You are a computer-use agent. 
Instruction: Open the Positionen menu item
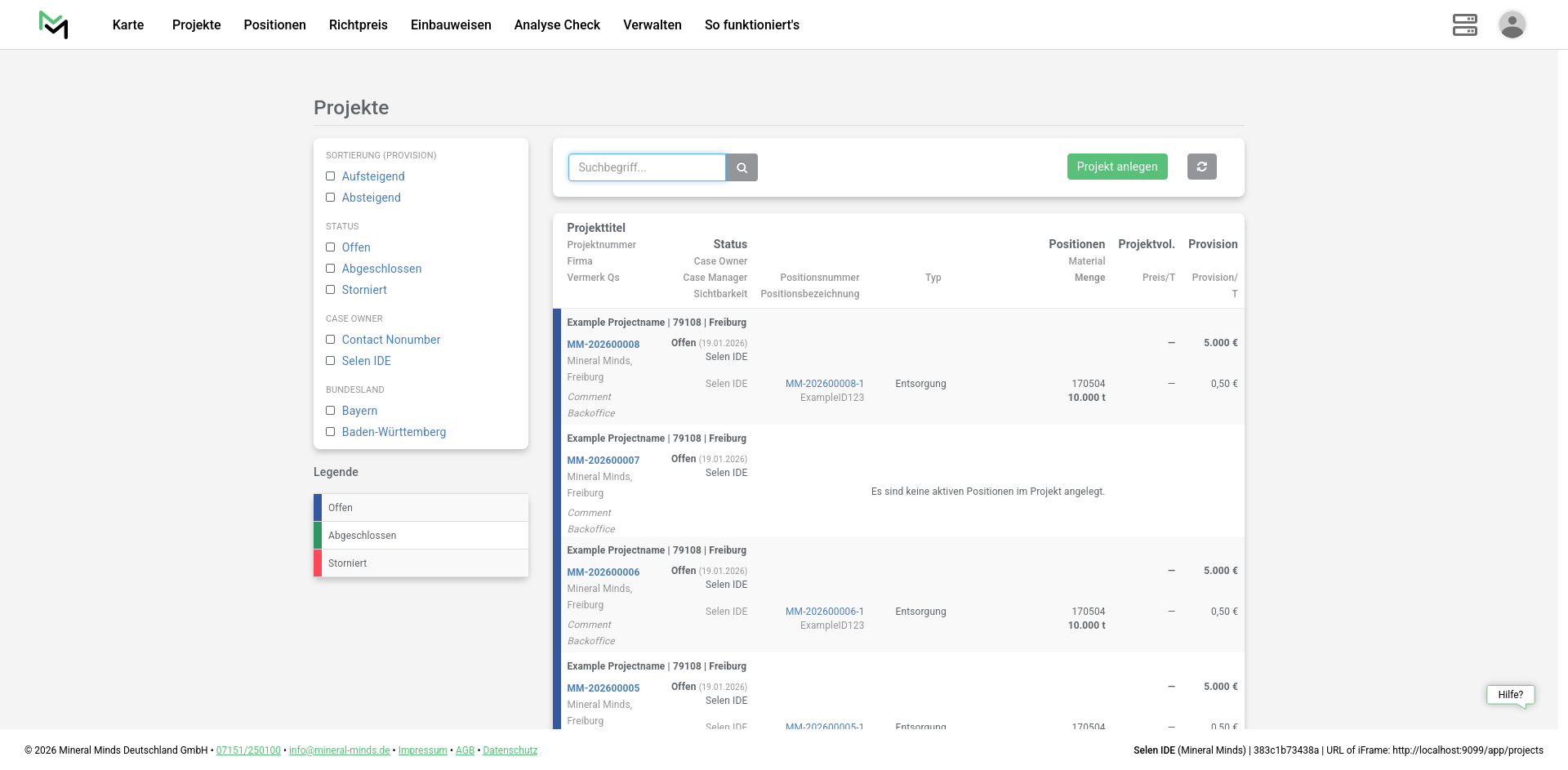[274, 24]
